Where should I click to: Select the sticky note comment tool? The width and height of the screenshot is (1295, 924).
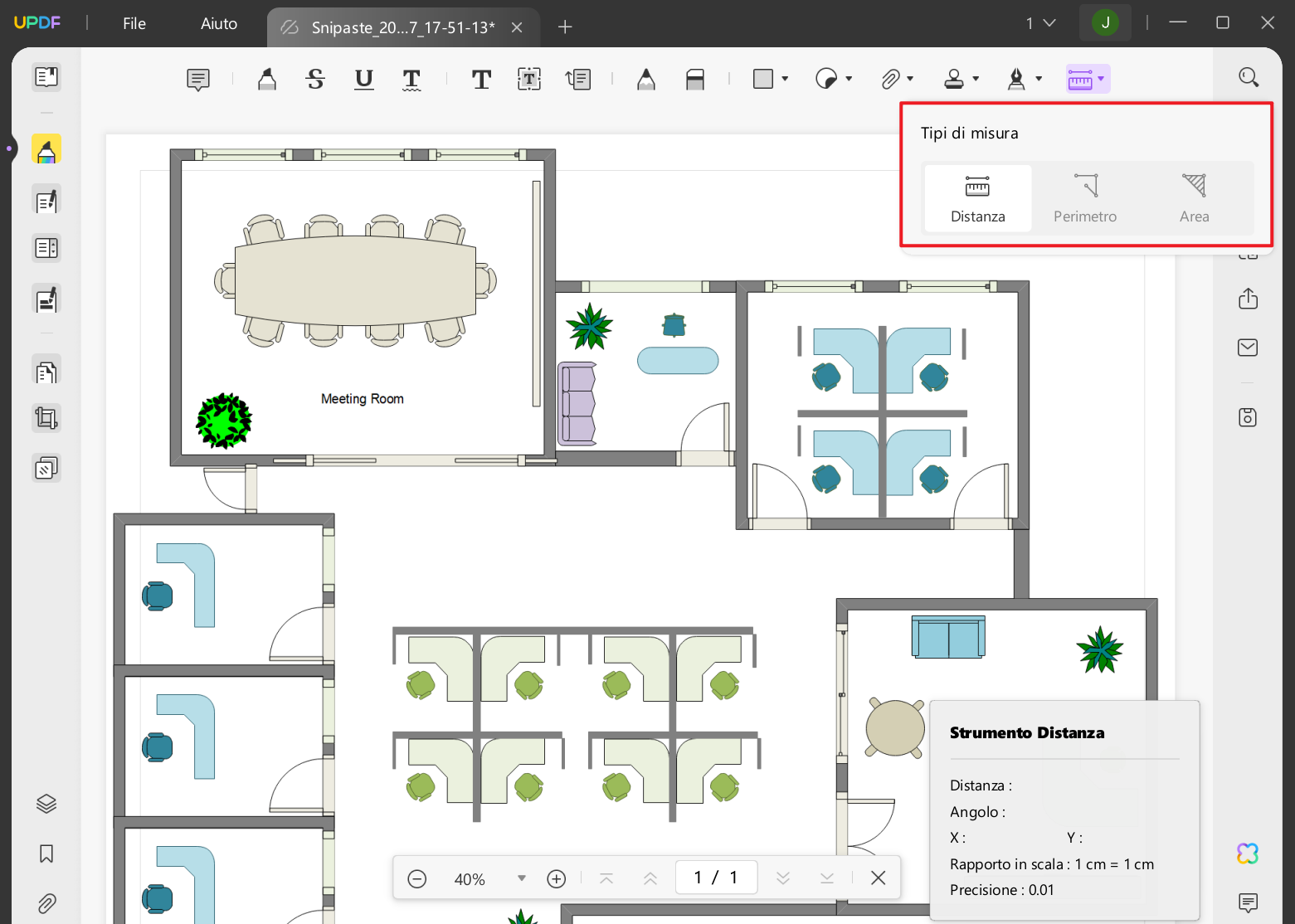click(198, 80)
